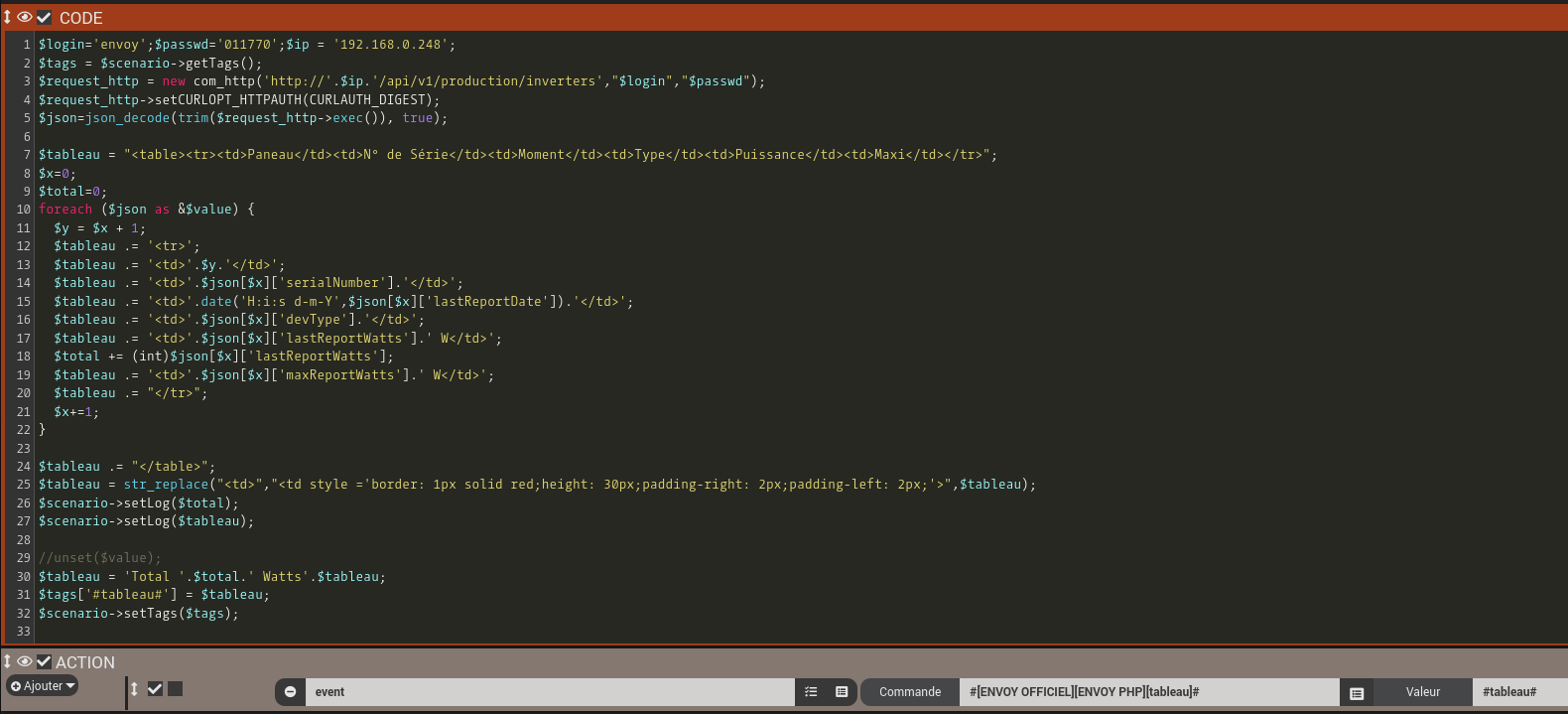Open the action keyword checklist icon
The image size is (1568, 714).
point(811,692)
